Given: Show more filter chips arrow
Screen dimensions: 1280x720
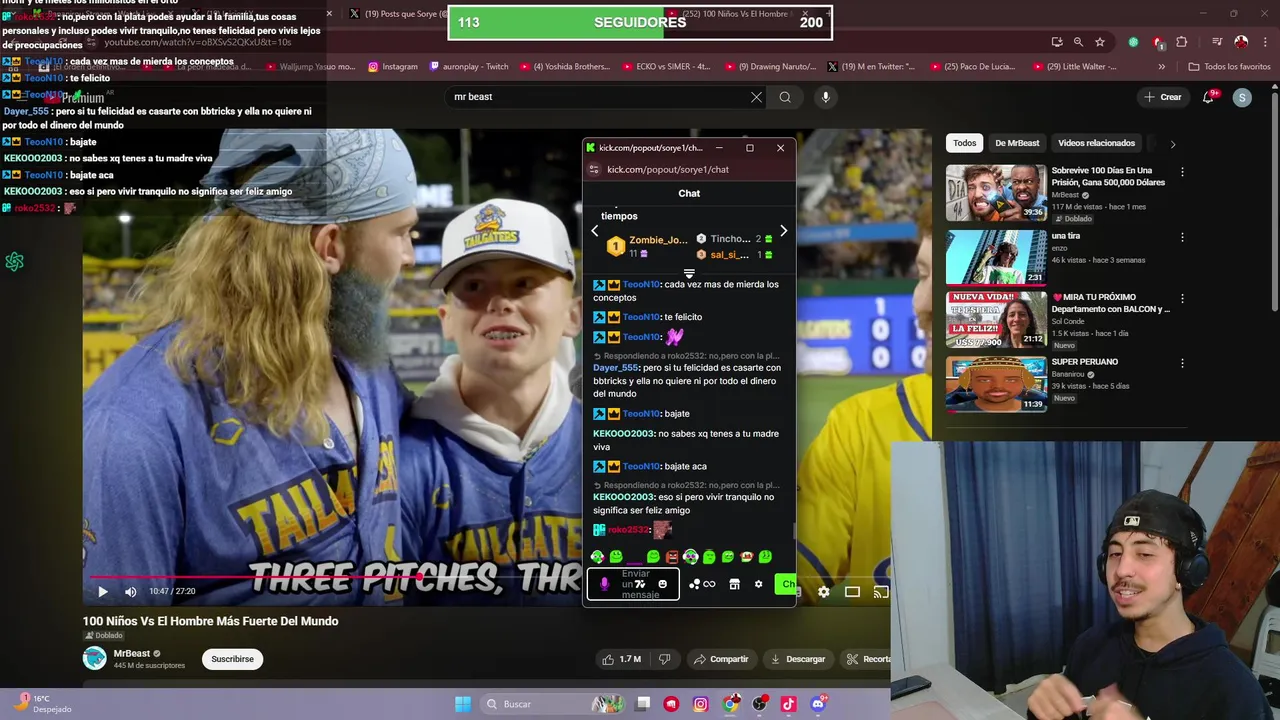Looking at the screenshot, I should 1172,144.
